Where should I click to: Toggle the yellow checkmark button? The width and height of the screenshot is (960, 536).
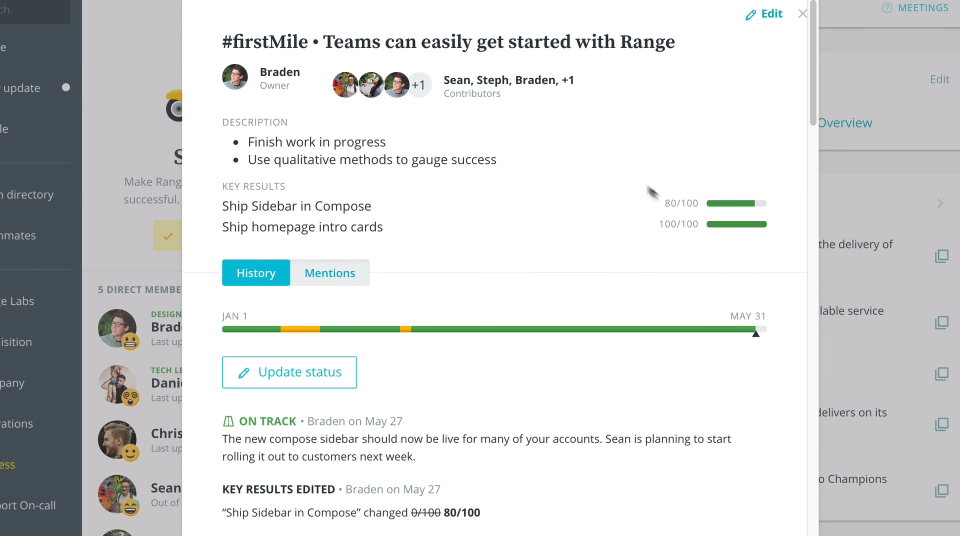[x=168, y=237]
